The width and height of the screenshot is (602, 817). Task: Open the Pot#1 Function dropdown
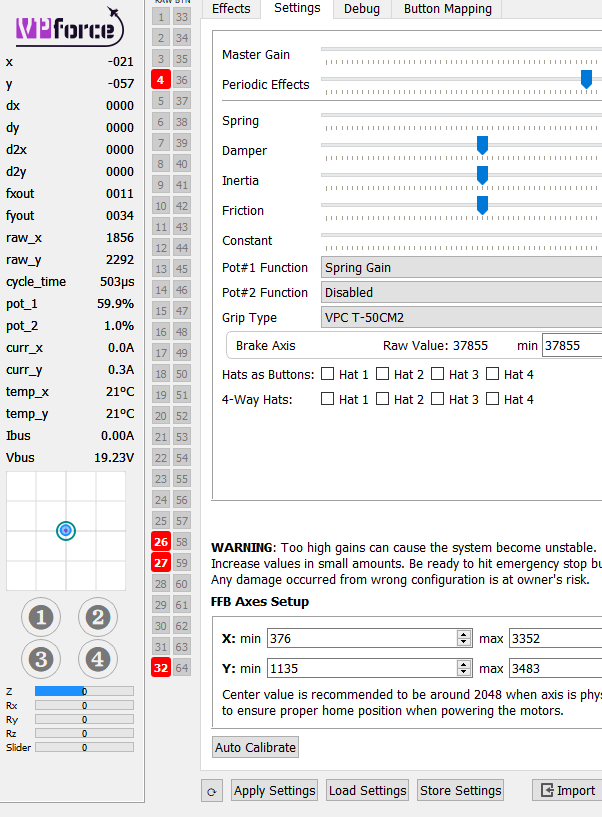click(x=461, y=267)
